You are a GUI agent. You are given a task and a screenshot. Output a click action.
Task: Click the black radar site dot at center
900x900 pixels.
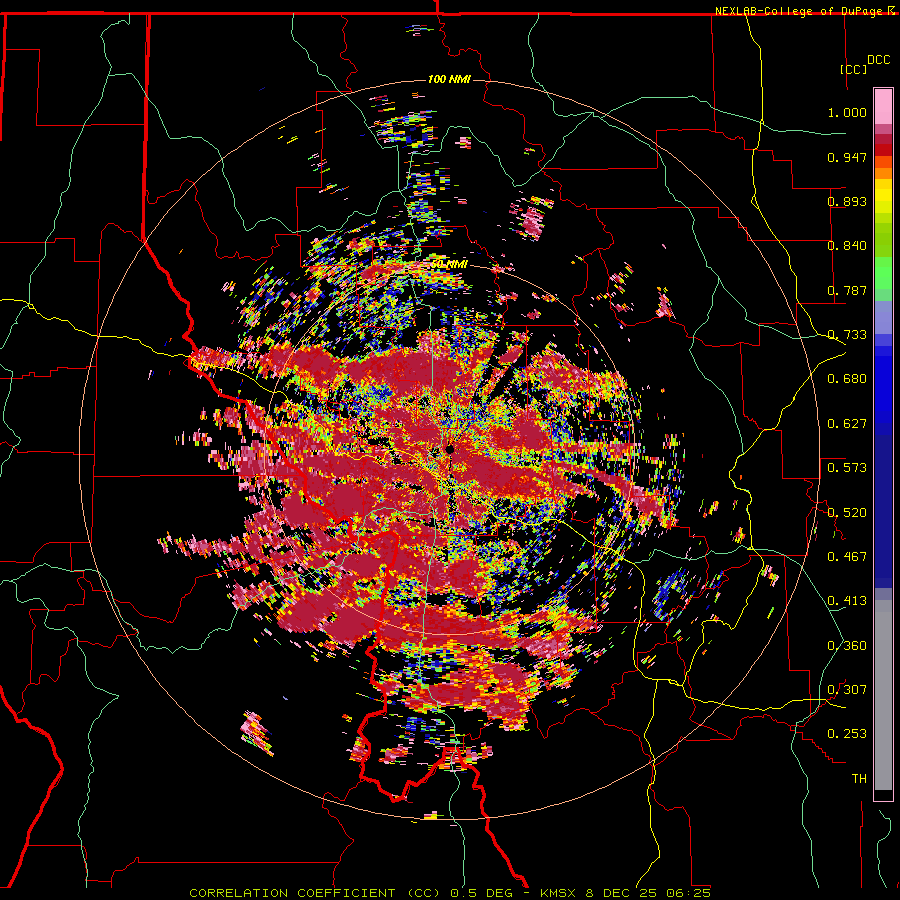coord(450,449)
